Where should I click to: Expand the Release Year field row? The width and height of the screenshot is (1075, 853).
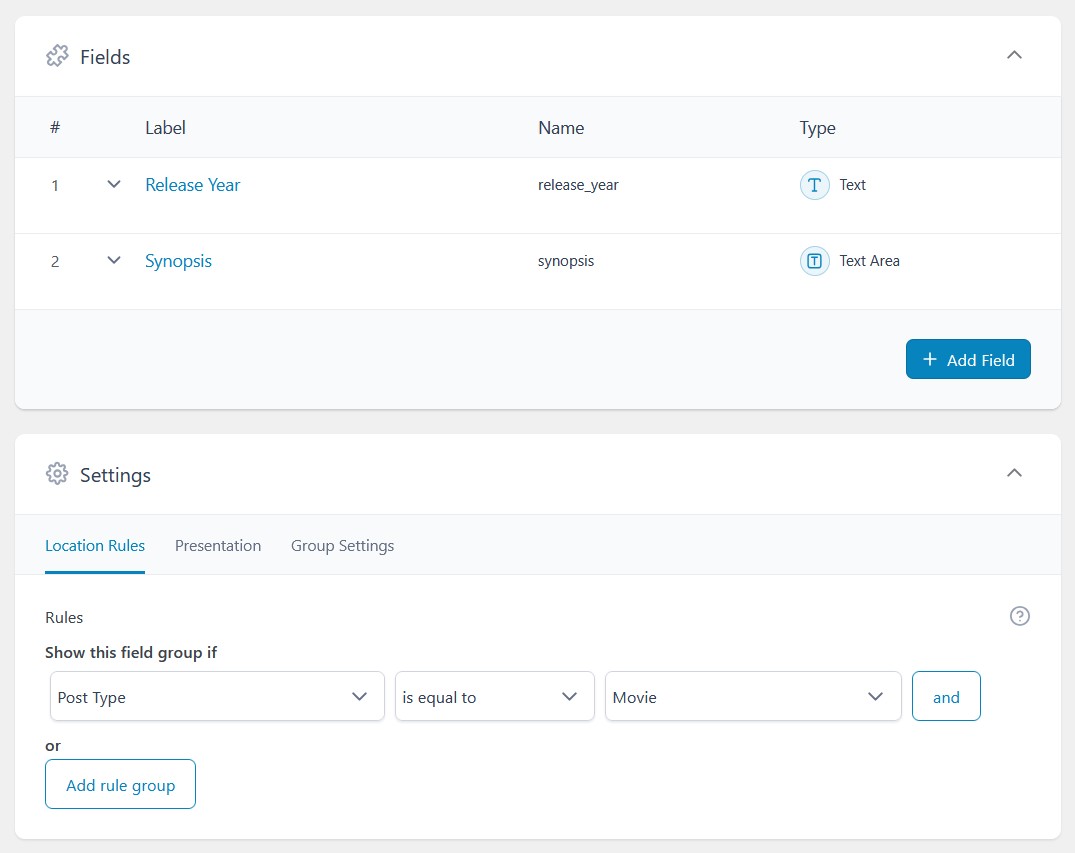pos(113,184)
